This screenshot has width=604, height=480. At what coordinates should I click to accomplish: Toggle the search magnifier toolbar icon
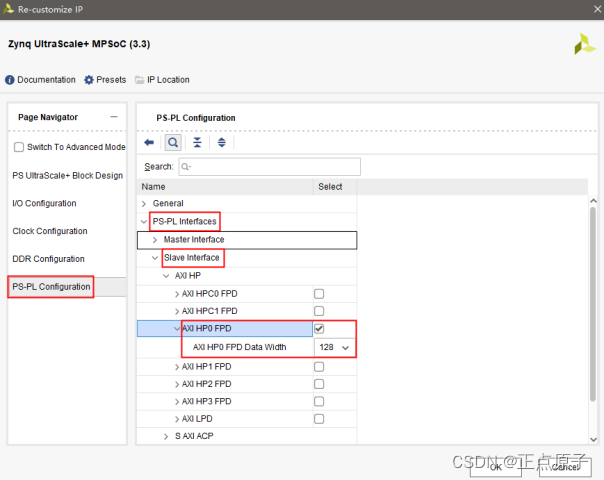pos(173,143)
